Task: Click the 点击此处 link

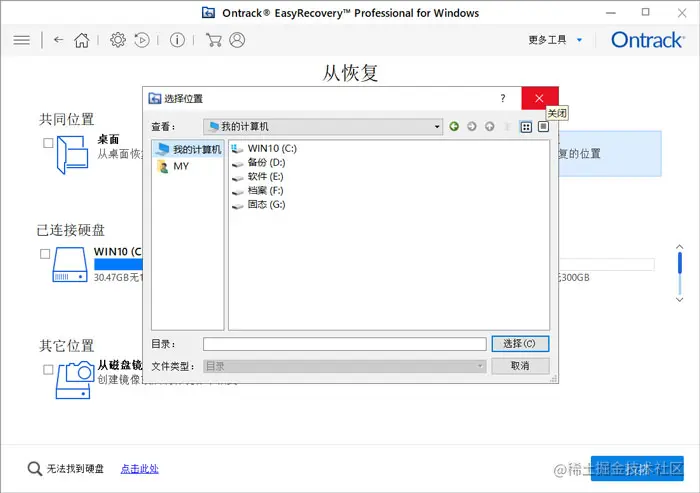Action: tap(140, 469)
